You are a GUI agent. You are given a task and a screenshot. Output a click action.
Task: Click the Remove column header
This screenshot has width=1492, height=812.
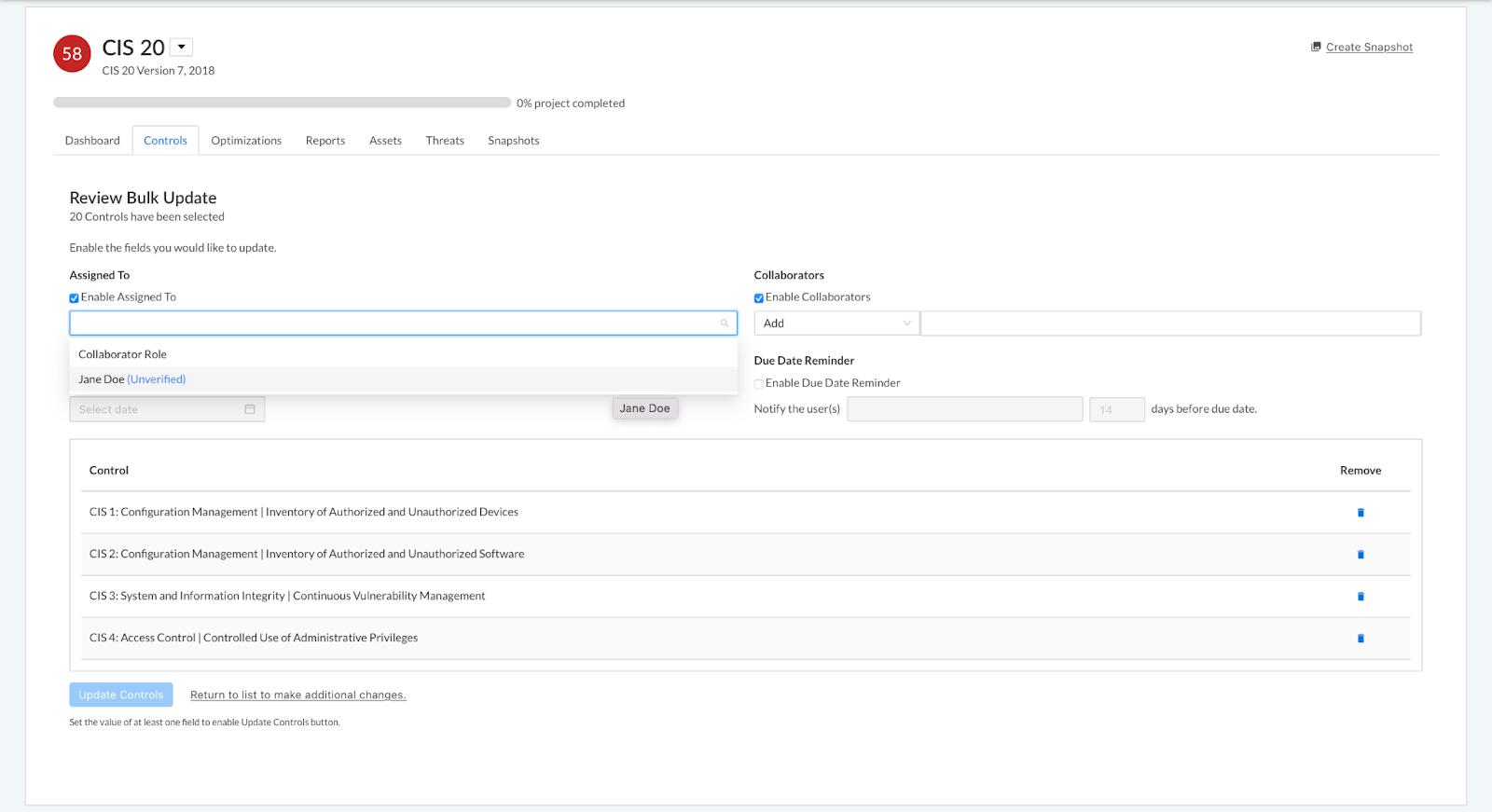tap(1361, 471)
